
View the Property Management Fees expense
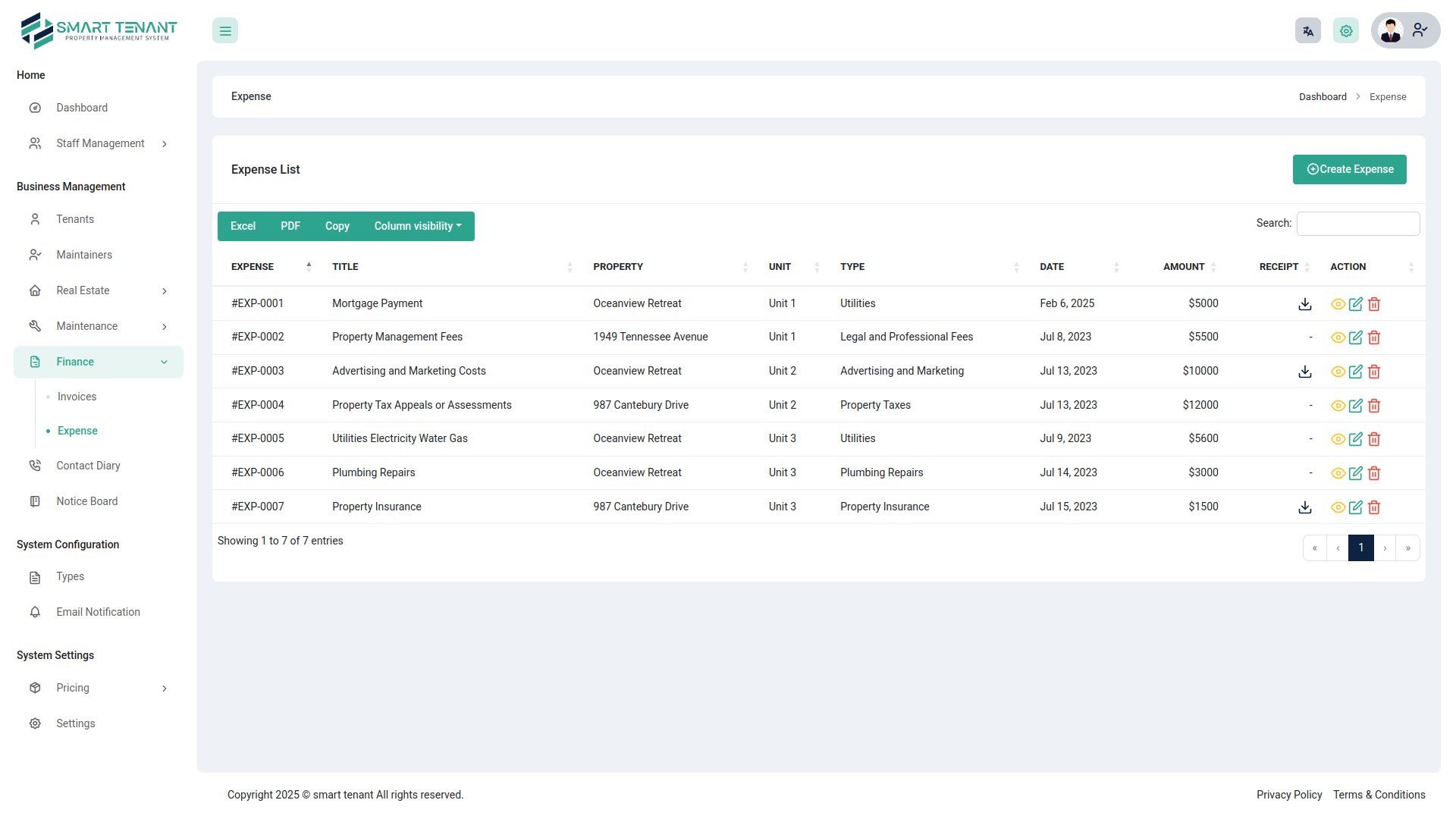[1338, 337]
